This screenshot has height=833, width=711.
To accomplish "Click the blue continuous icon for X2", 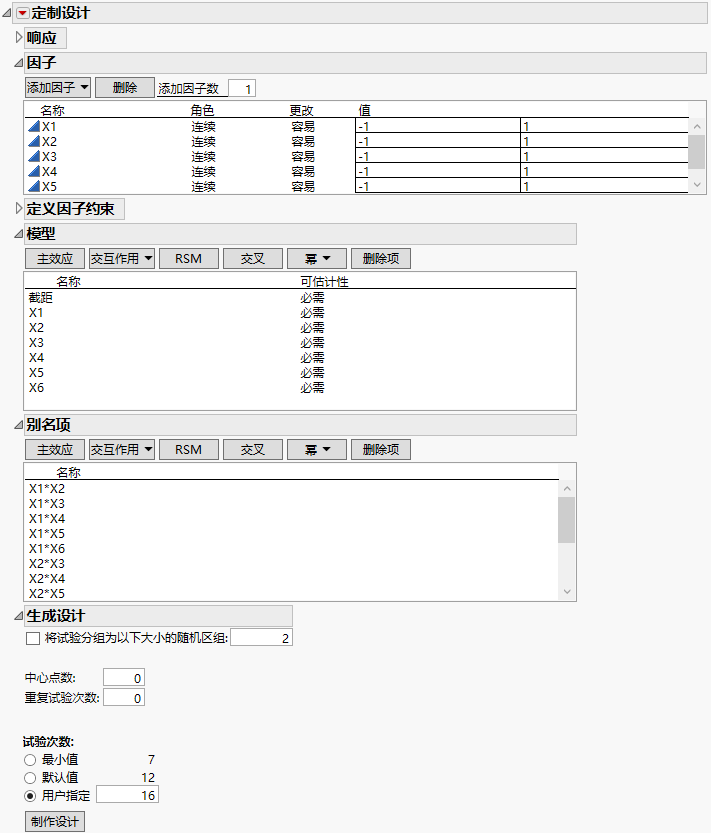I will pos(33,141).
